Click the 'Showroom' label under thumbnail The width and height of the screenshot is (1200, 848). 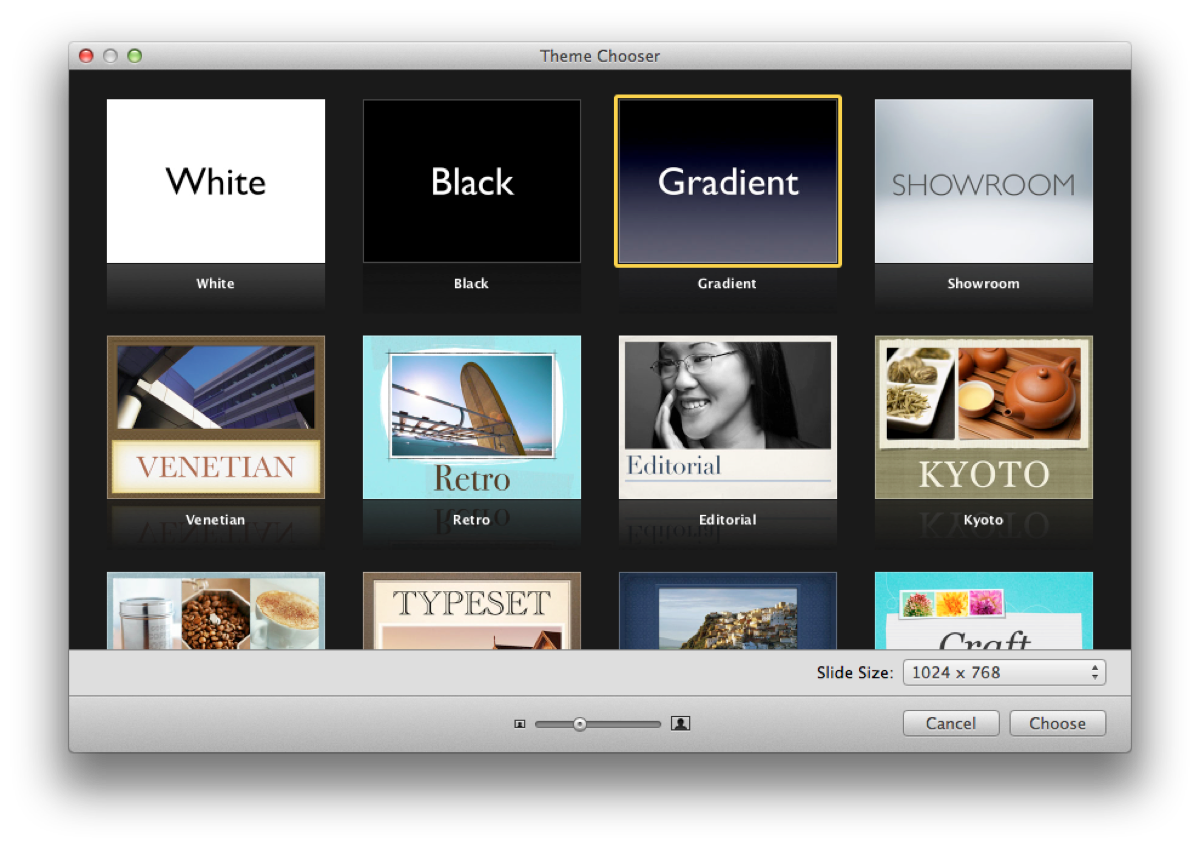[x=983, y=283]
